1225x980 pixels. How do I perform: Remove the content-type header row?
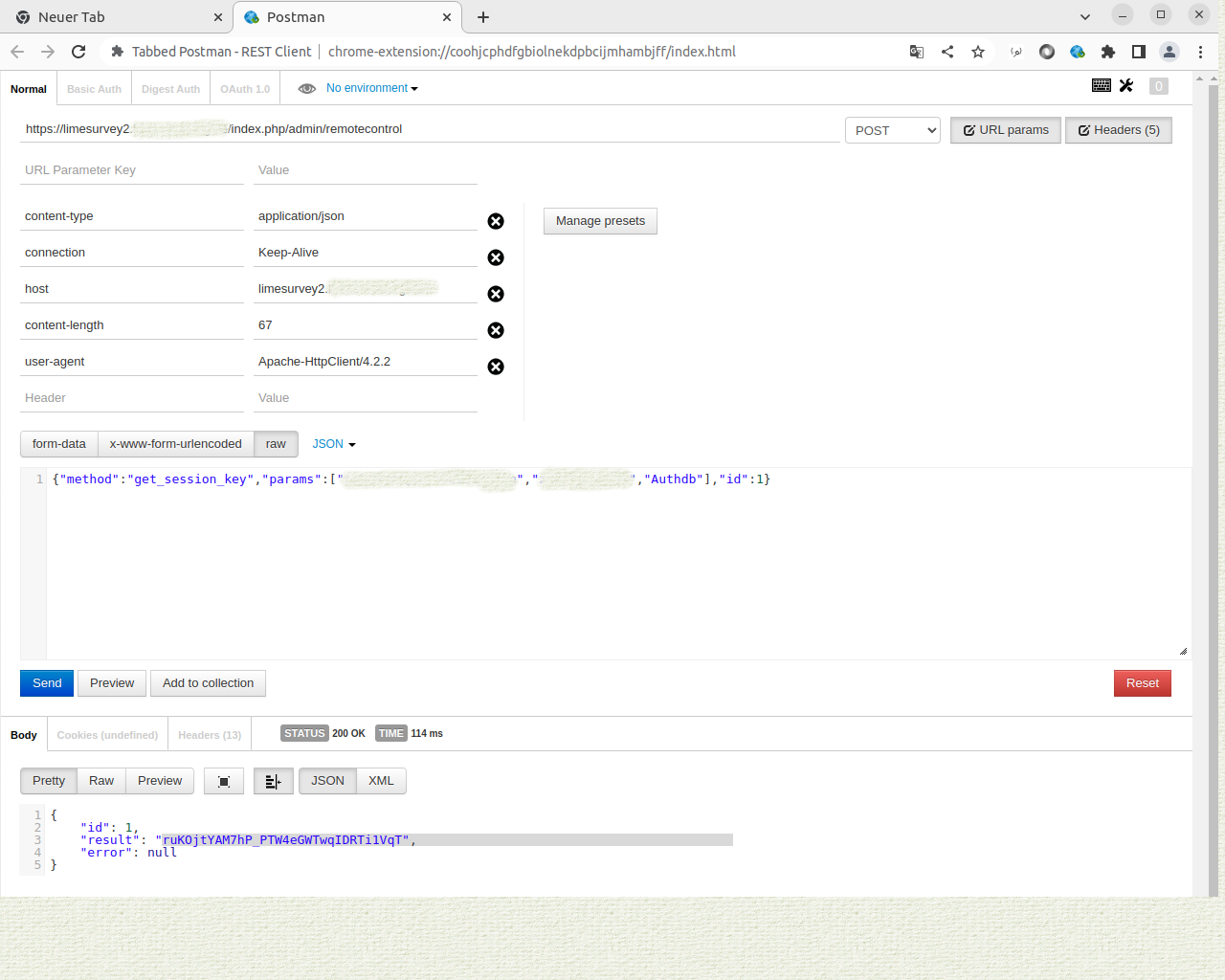(x=496, y=221)
